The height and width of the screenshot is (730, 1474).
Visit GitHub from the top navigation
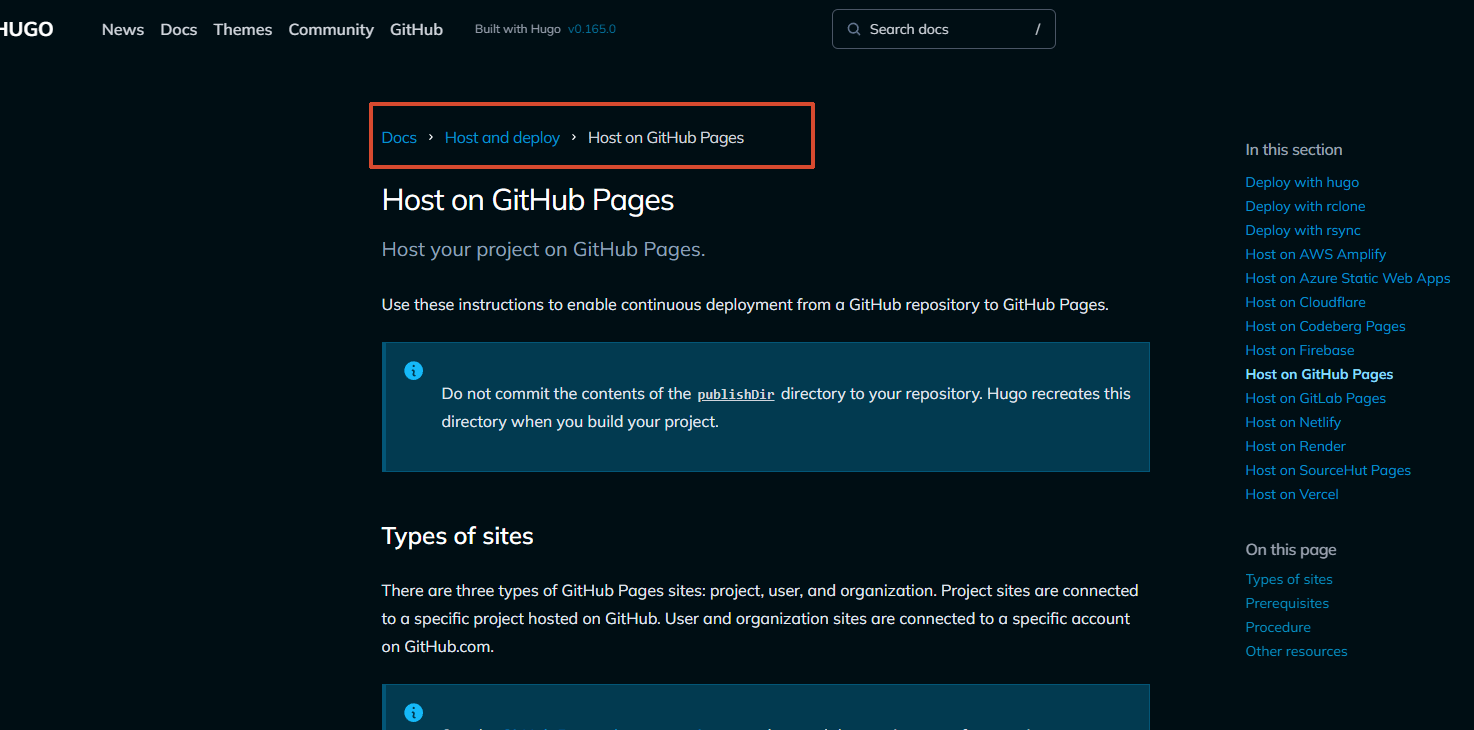(x=416, y=29)
